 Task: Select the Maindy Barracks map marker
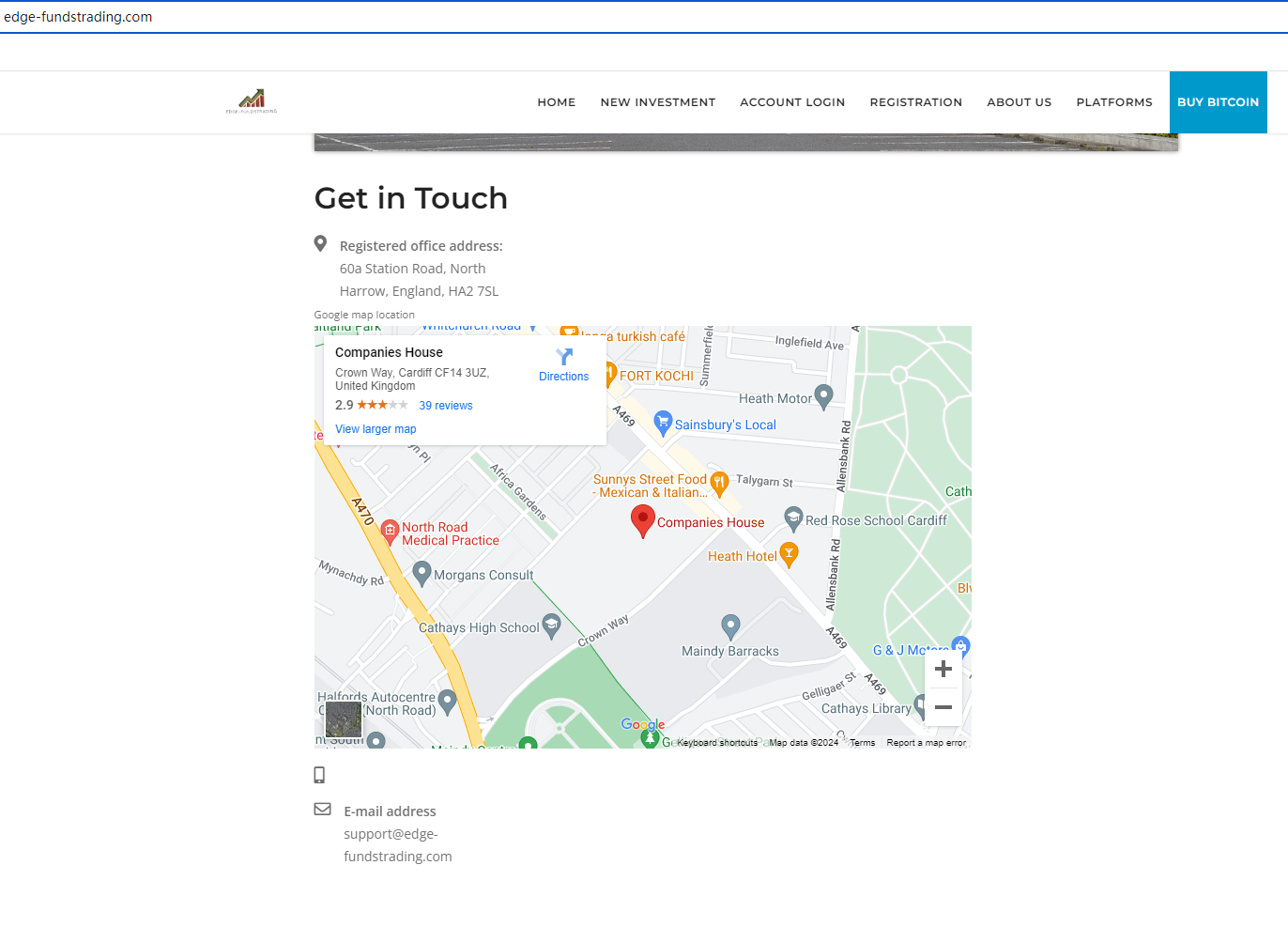pyautogui.click(x=730, y=626)
